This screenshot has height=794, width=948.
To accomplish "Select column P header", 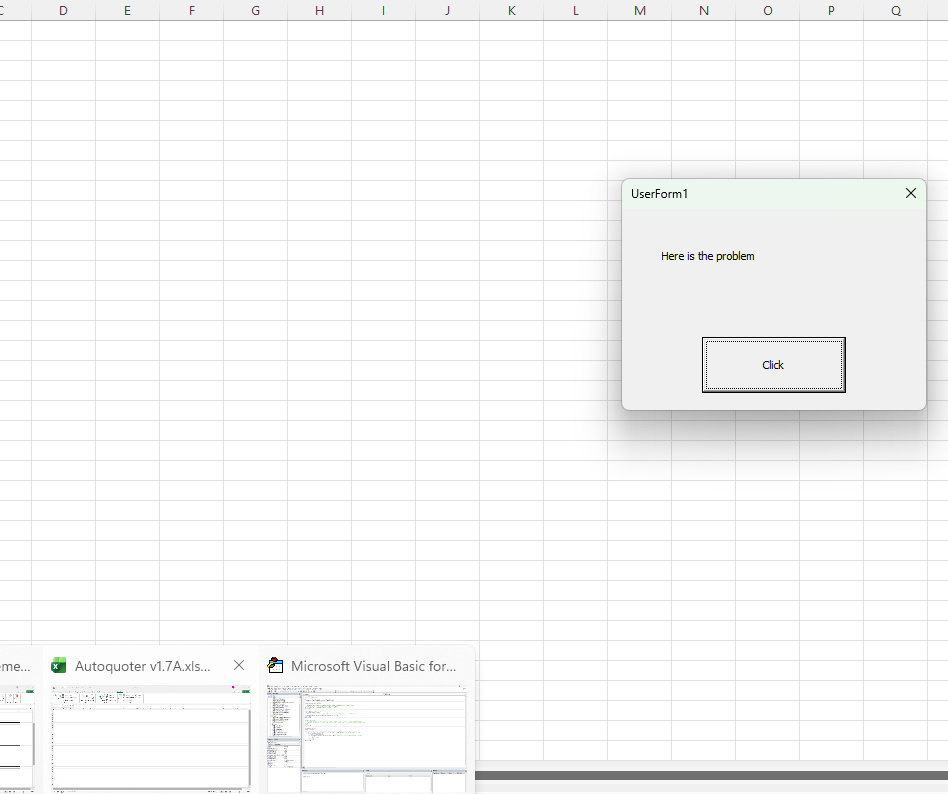I will click(x=831, y=10).
